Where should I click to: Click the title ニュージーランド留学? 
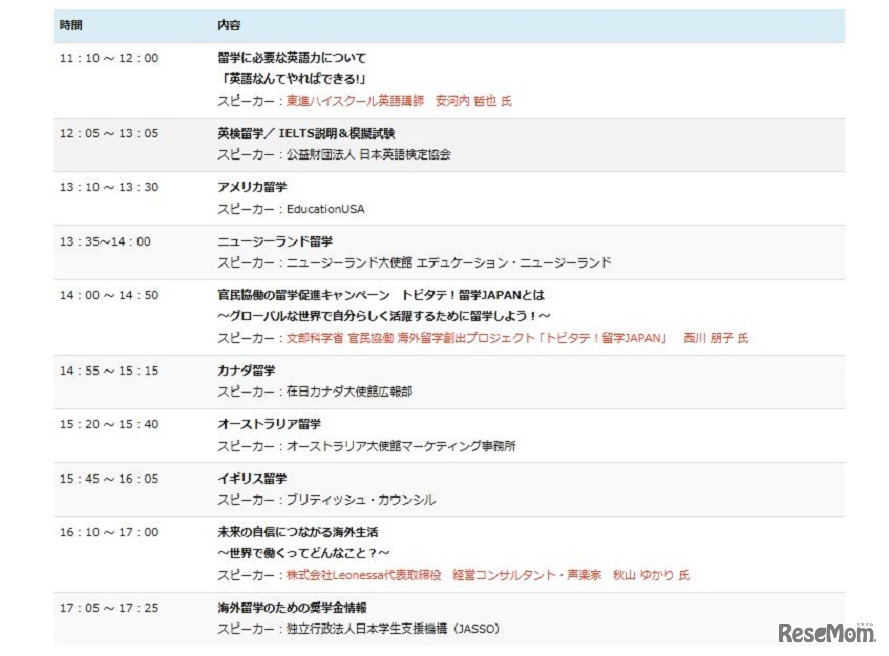(275, 242)
